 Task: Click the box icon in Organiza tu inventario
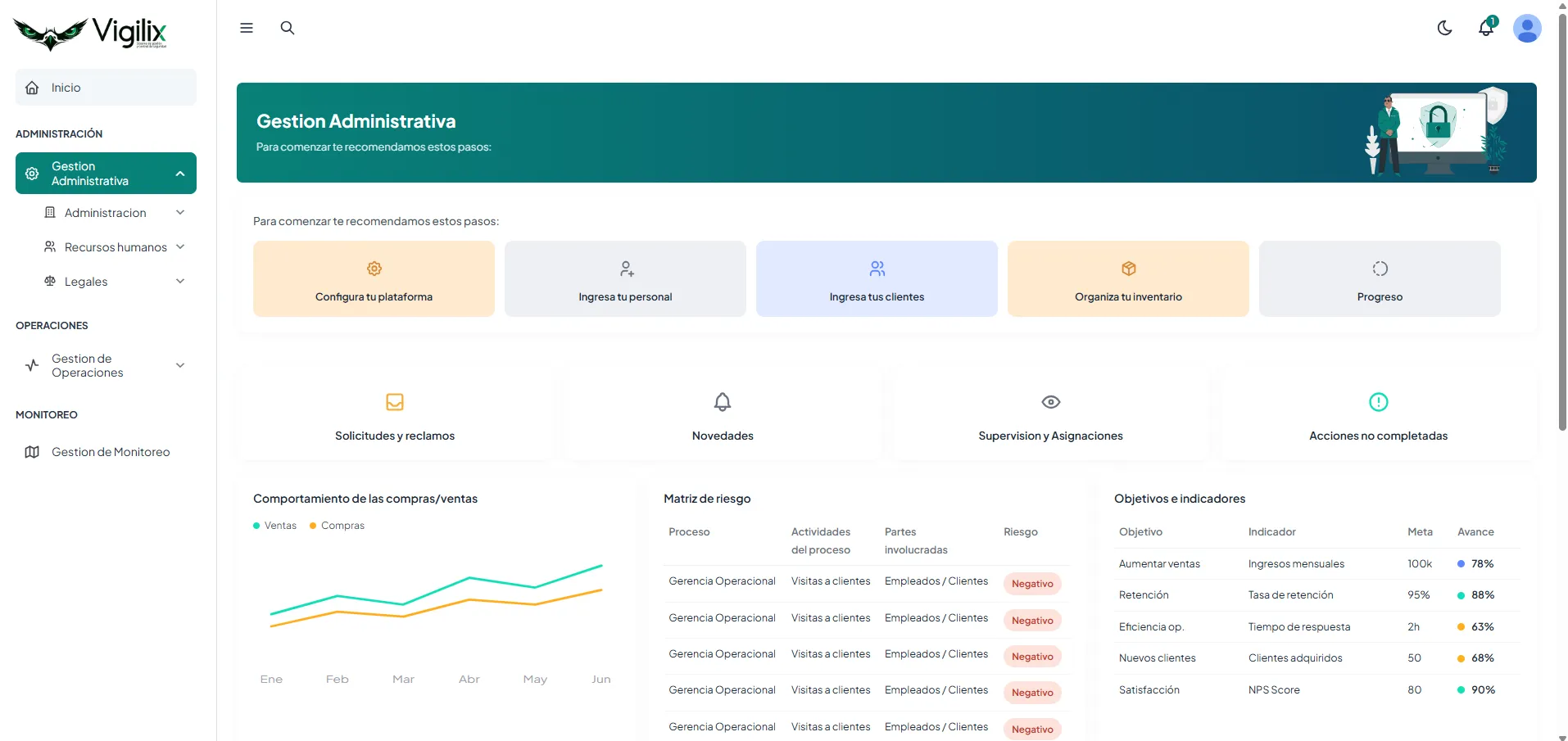point(1129,269)
